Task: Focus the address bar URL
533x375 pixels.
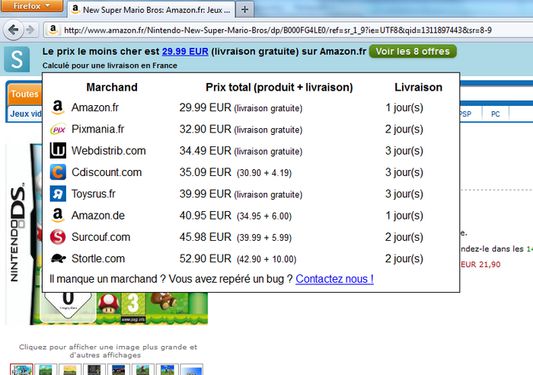Action: click(x=277, y=30)
